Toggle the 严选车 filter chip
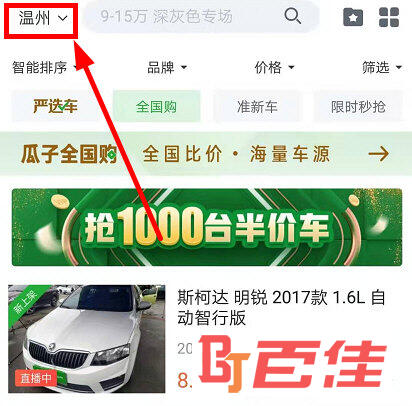The width and height of the screenshot is (412, 406). 55,106
